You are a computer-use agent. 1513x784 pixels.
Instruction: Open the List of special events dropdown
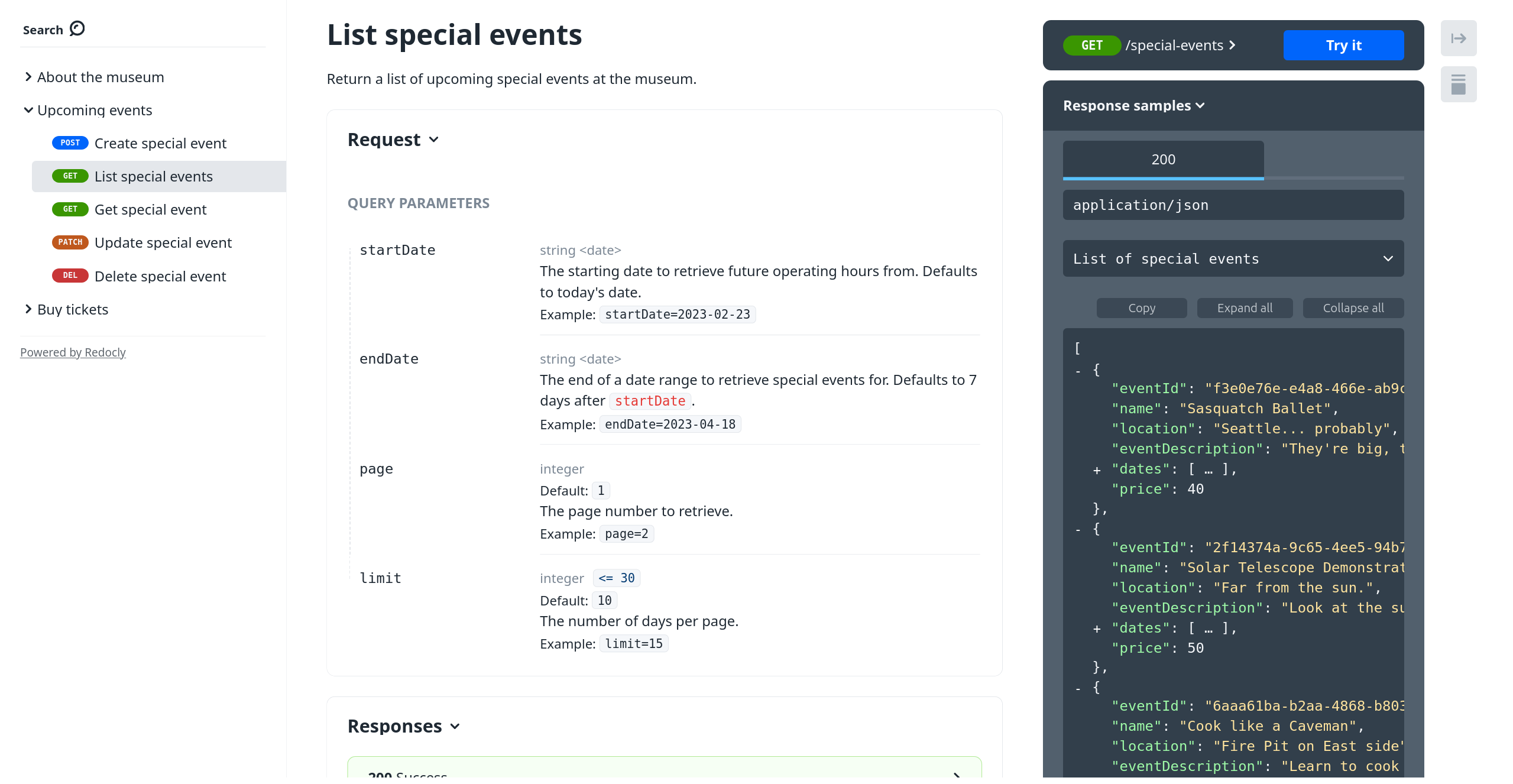coord(1233,258)
